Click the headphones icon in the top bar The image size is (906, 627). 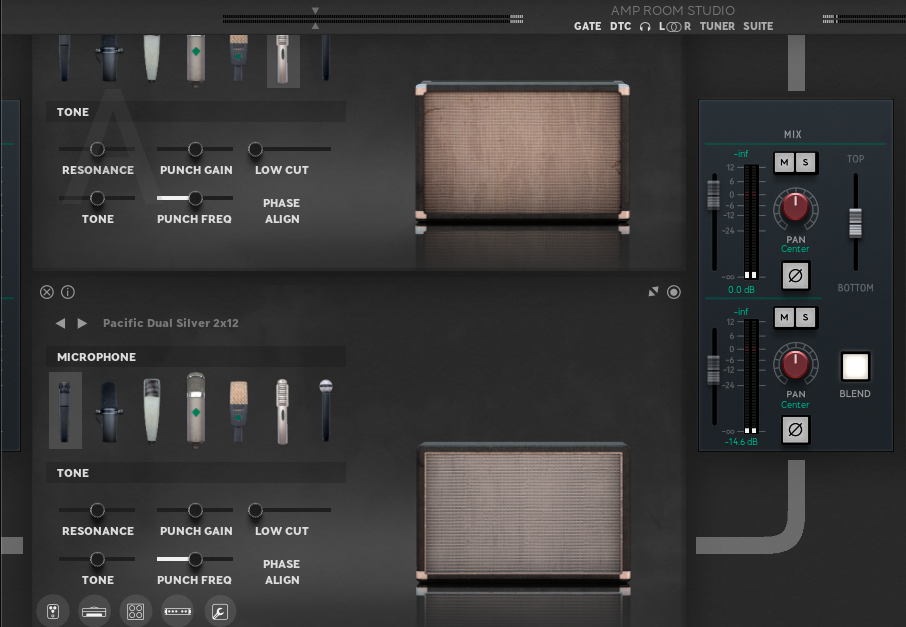click(645, 26)
